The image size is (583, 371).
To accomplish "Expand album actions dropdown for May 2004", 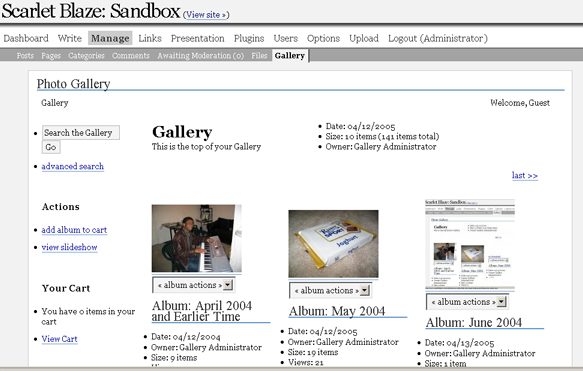I will [x=331, y=291].
